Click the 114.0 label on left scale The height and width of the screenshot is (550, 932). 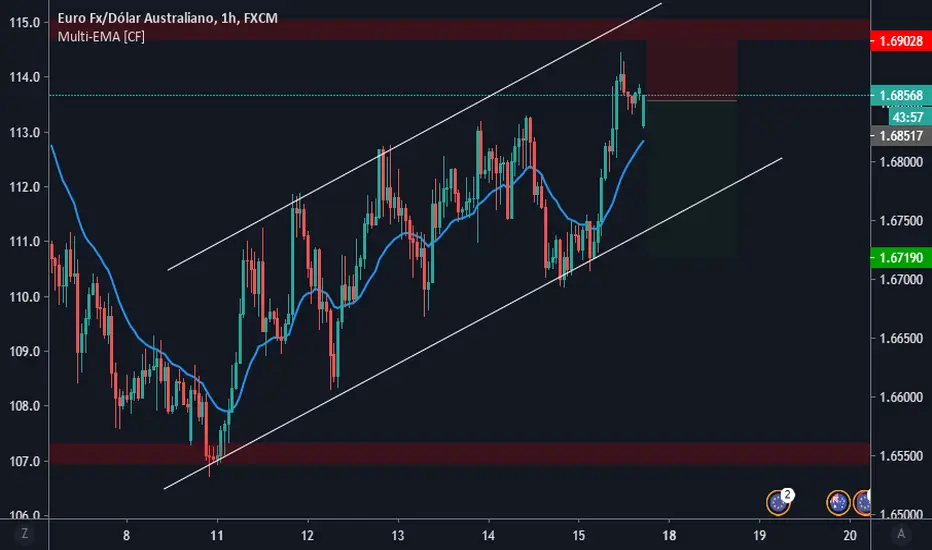25,77
